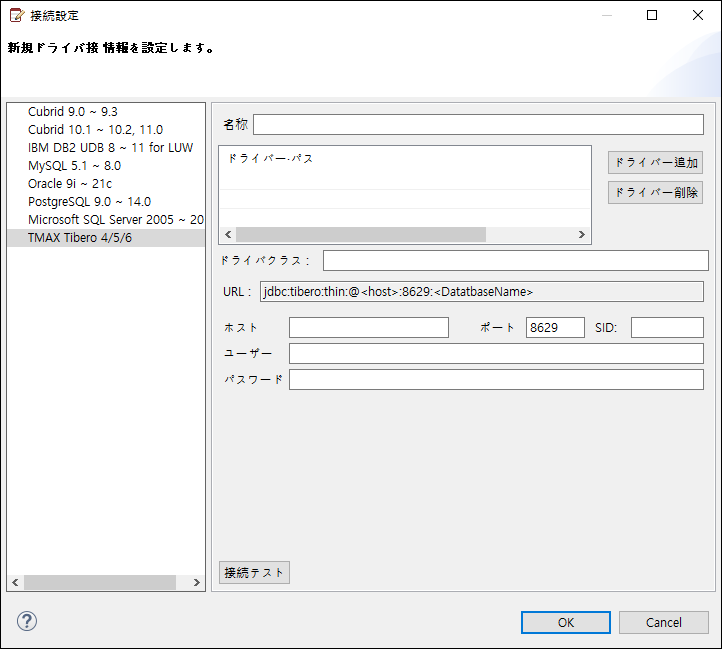This screenshot has height=649, width=722.
Task: Pick Oracle 9i ~ 21c from list
Action: click(70, 184)
